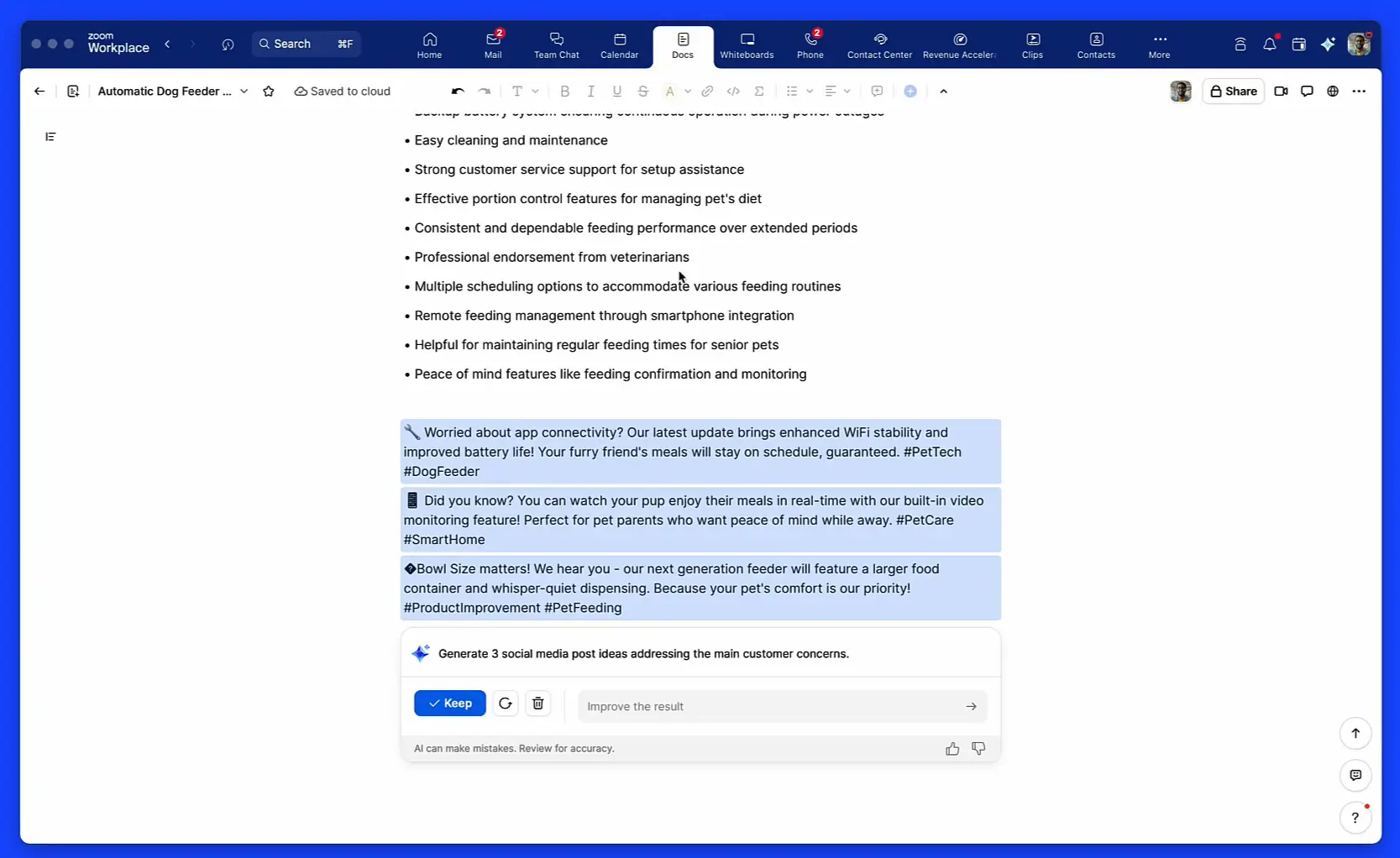Image resolution: width=1400 pixels, height=858 pixels.
Task: Toggle italic formatting
Action: point(590,92)
